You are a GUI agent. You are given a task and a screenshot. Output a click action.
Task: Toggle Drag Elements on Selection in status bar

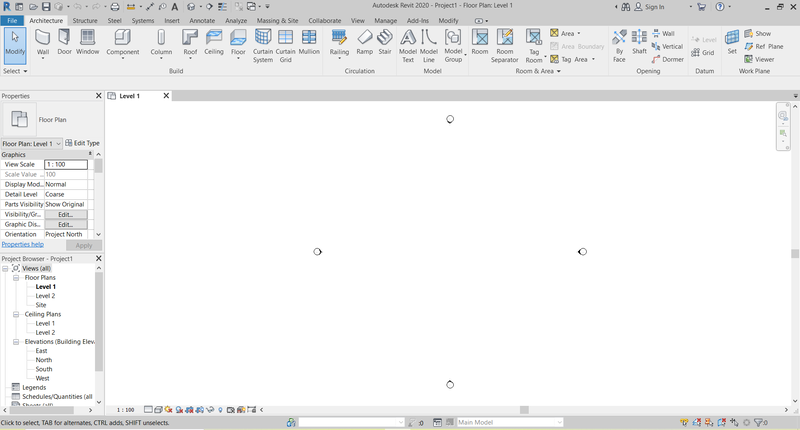point(734,422)
